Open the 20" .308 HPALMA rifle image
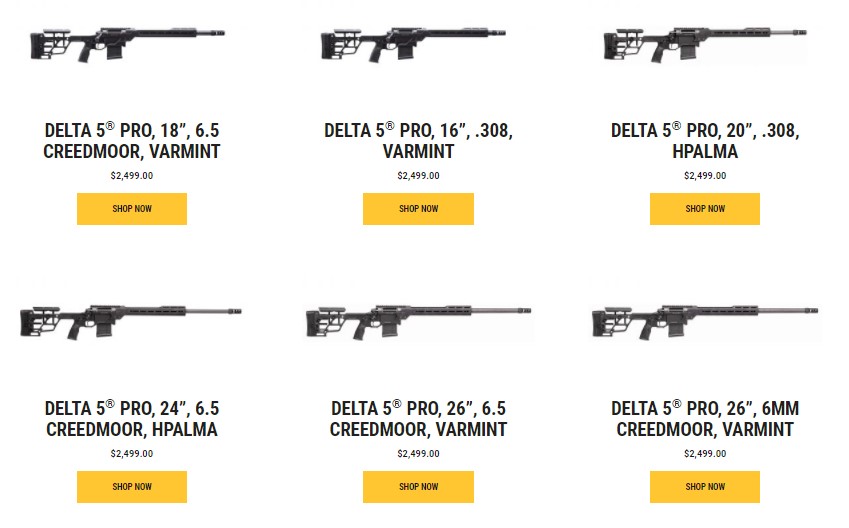849x528 pixels. (704, 45)
